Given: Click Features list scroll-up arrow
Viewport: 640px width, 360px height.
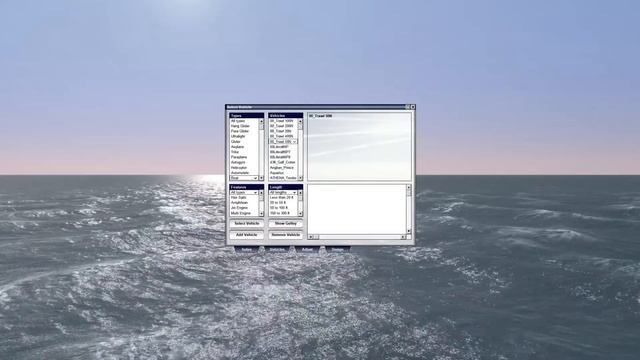Looking at the screenshot, I should click(x=261, y=192).
